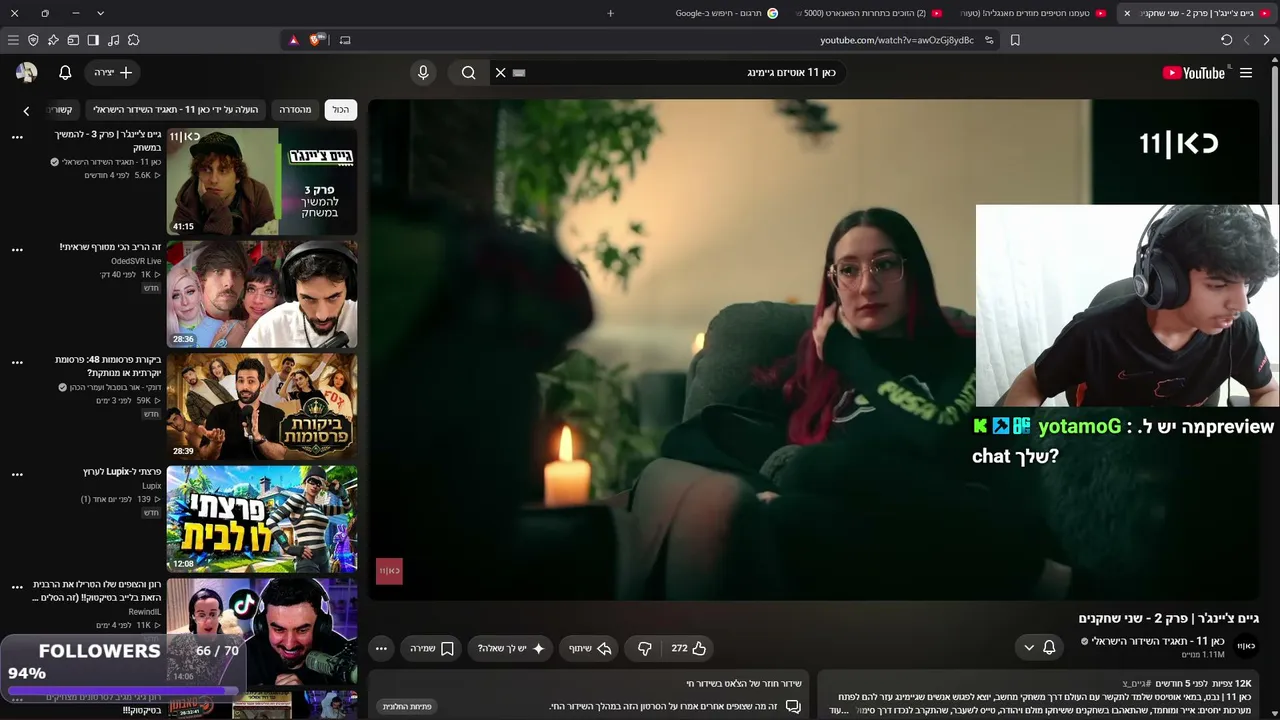The height and width of the screenshot is (720, 1280).
Task: Open the Lupix 'פרצתי לו לבית' thumbnail
Action: (262, 519)
